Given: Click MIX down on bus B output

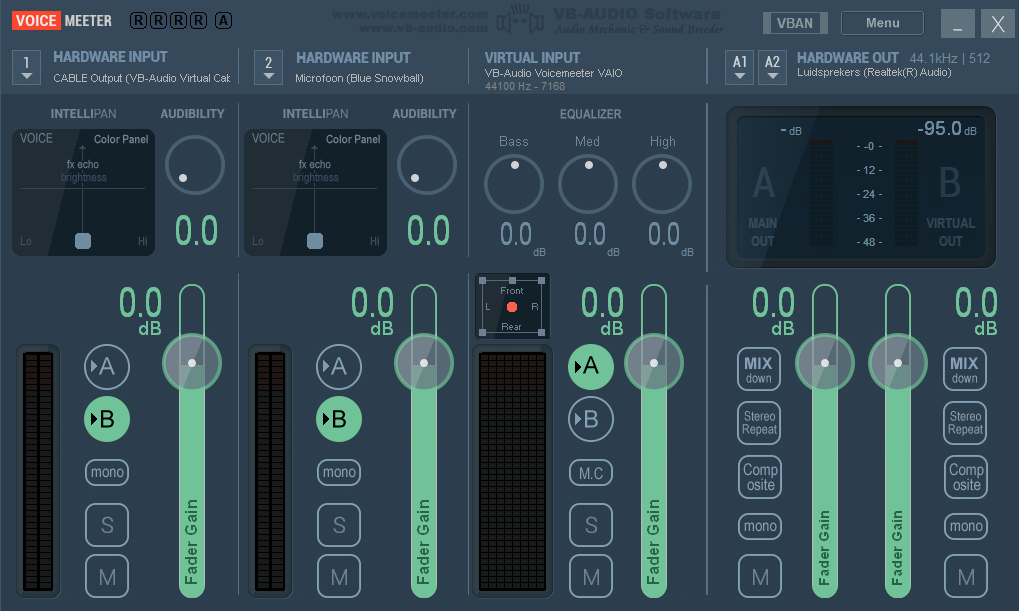Looking at the screenshot, I should (x=965, y=369).
